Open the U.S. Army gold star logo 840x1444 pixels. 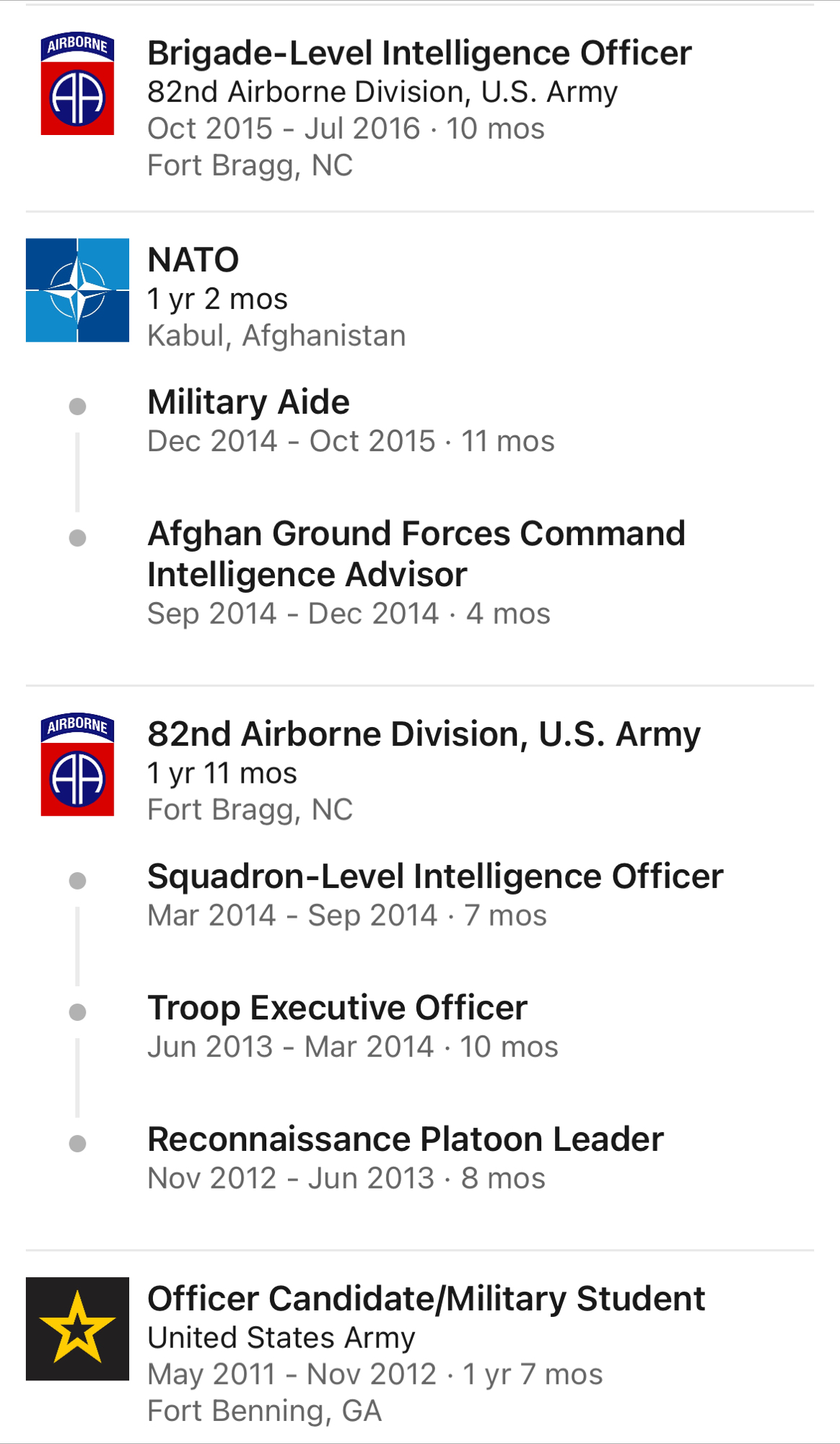click(77, 1328)
